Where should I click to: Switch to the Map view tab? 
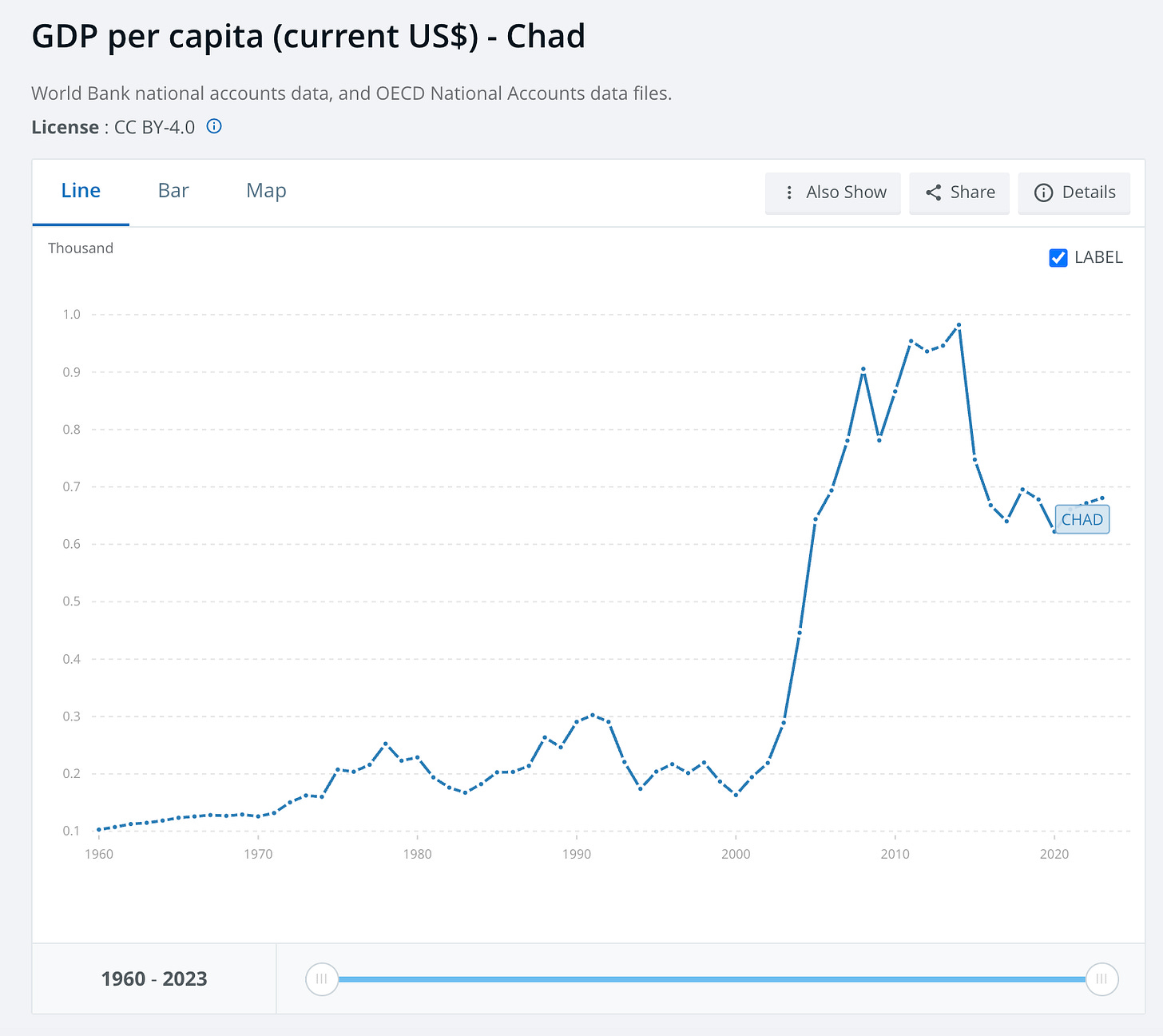[265, 190]
